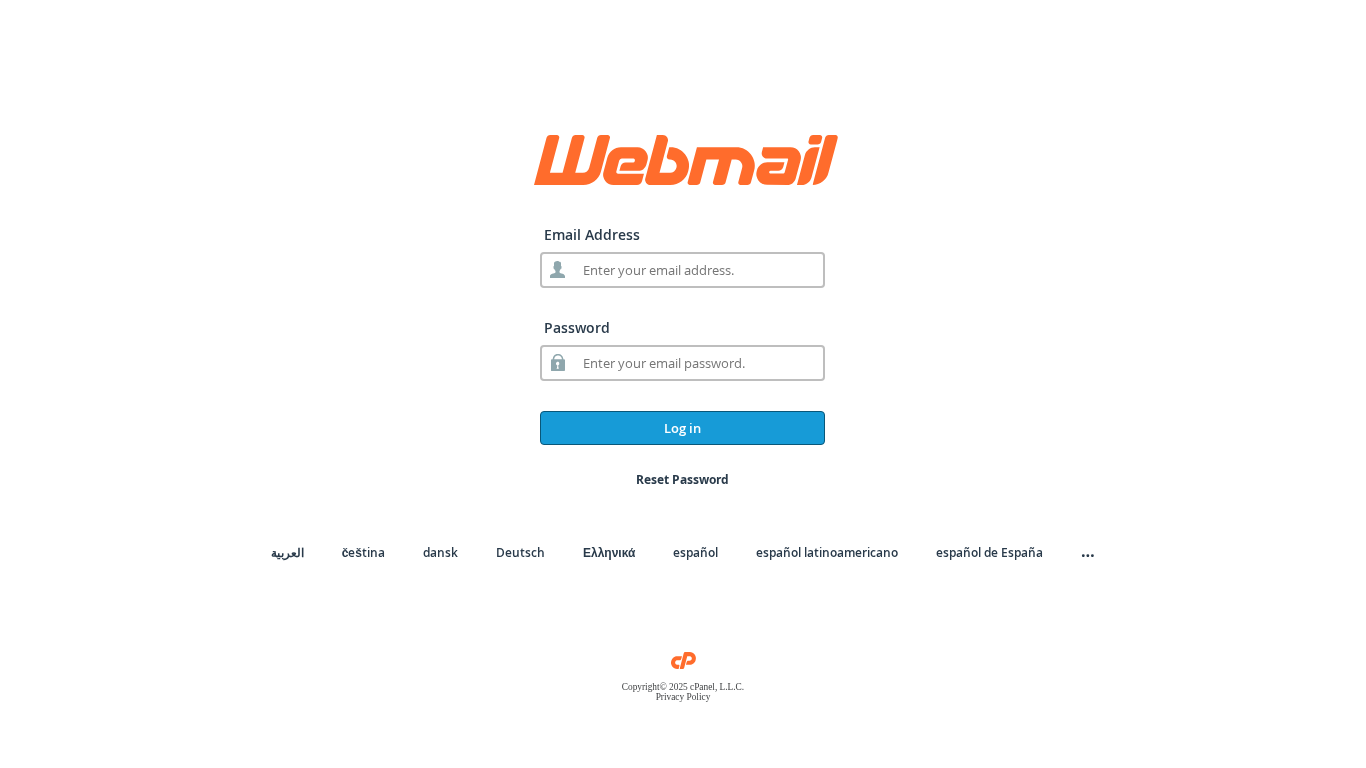The image size is (1366, 768).
Task: Open the Privacy Policy link
Action: [683, 697]
